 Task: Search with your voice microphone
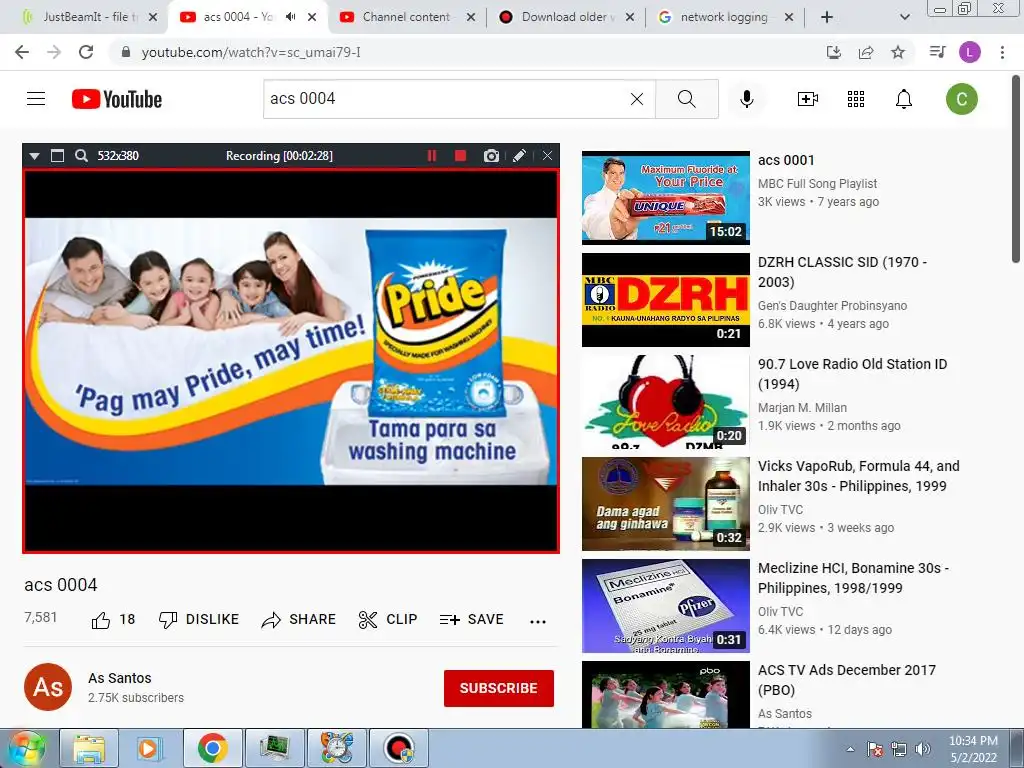(x=746, y=99)
